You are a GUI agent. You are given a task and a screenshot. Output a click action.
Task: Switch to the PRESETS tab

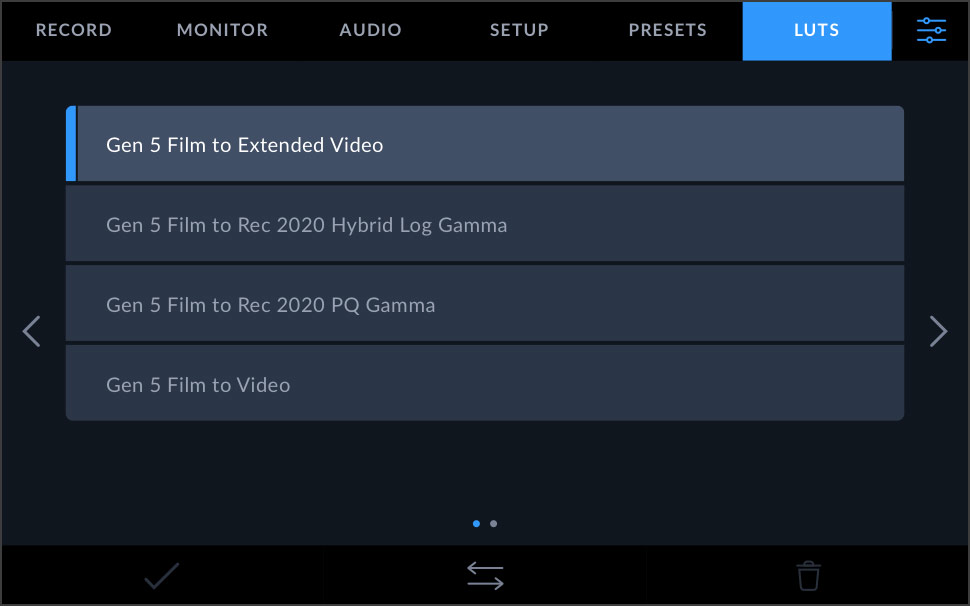coord(667,30)
